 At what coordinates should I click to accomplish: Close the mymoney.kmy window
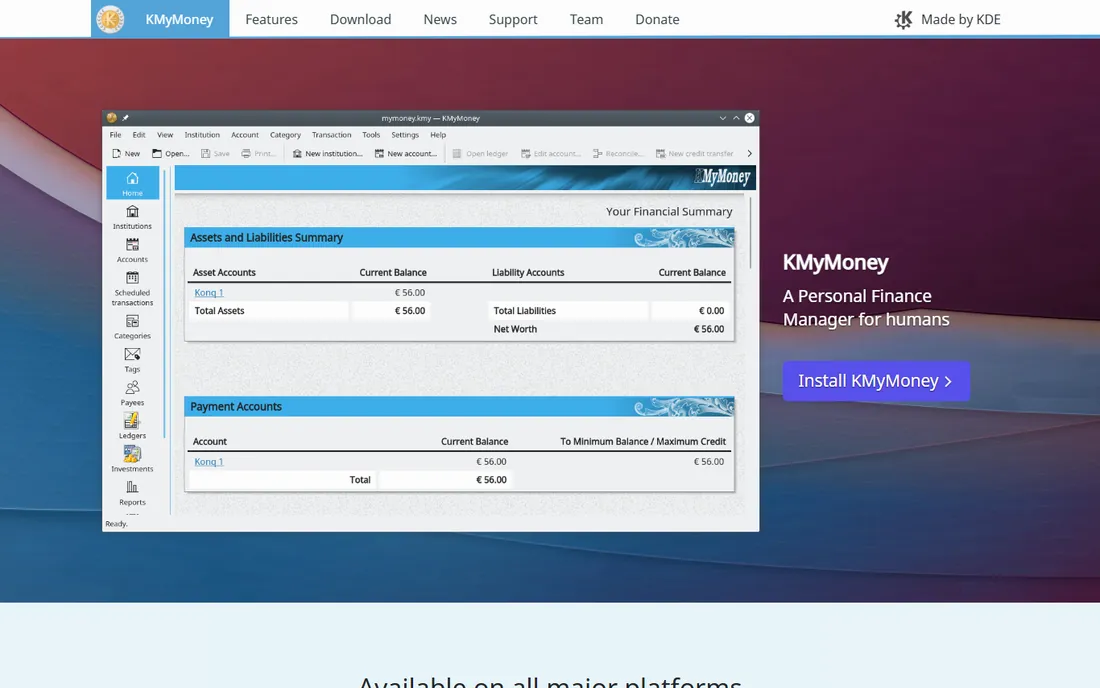(749, 118)
